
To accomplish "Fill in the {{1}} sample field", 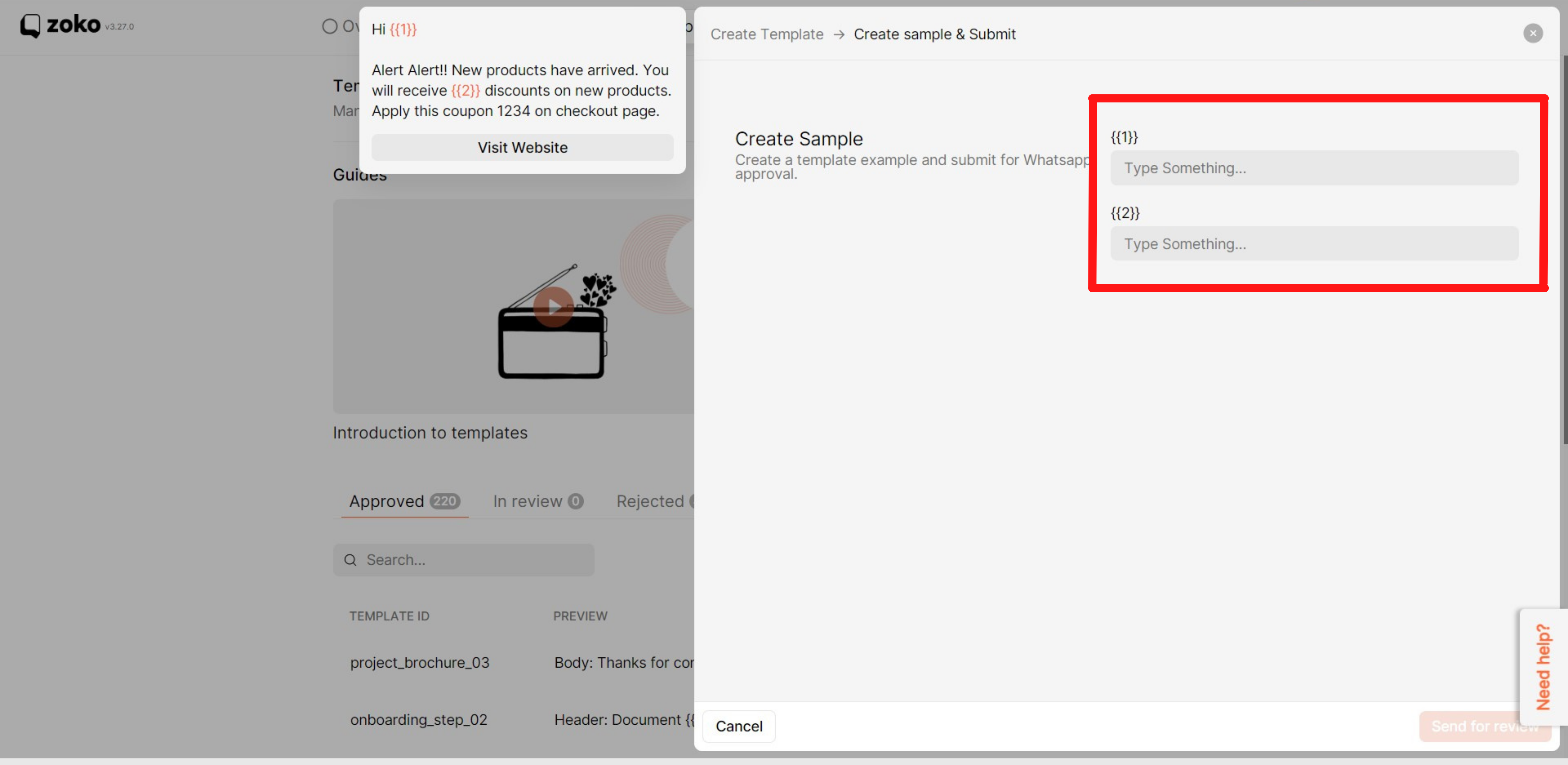I will click(1314, 168).
